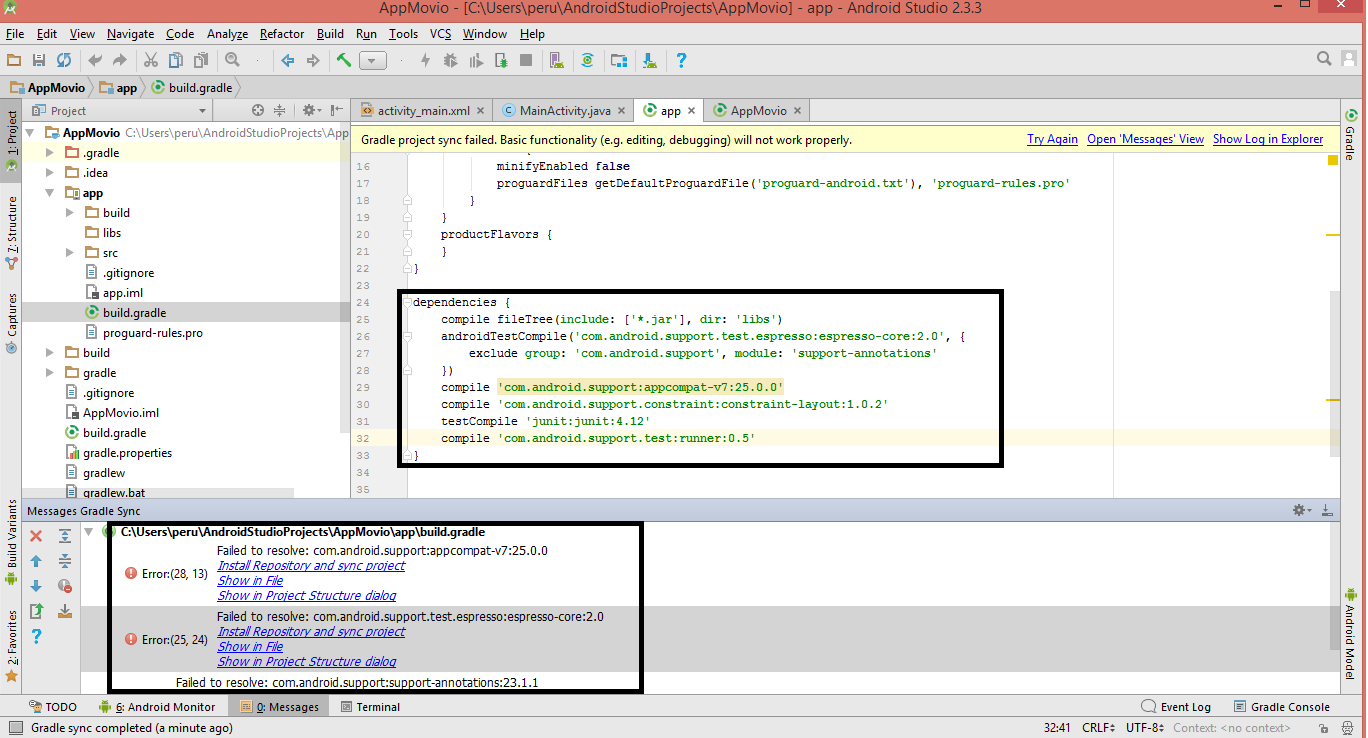
Task: Collapse the AppMovio root node
Action: click(30, 133)
